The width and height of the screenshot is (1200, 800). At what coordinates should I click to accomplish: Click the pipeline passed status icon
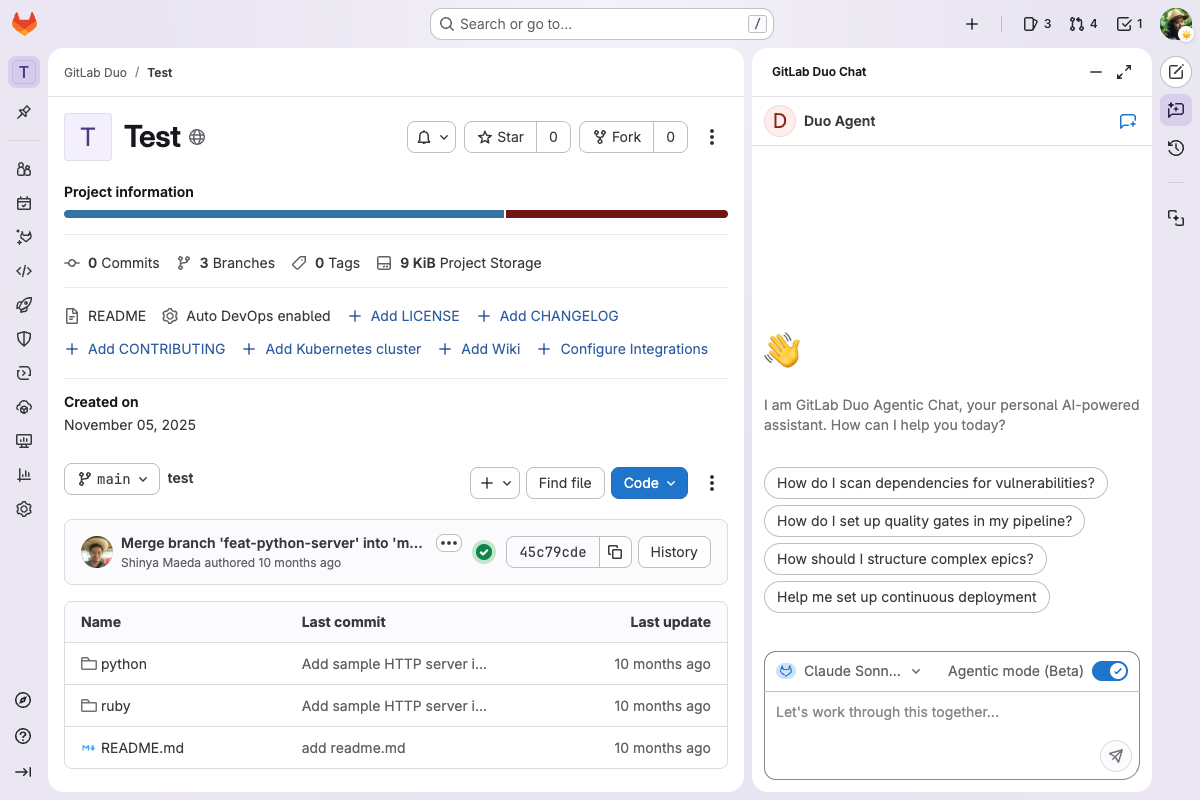click(x=484, y=552)
